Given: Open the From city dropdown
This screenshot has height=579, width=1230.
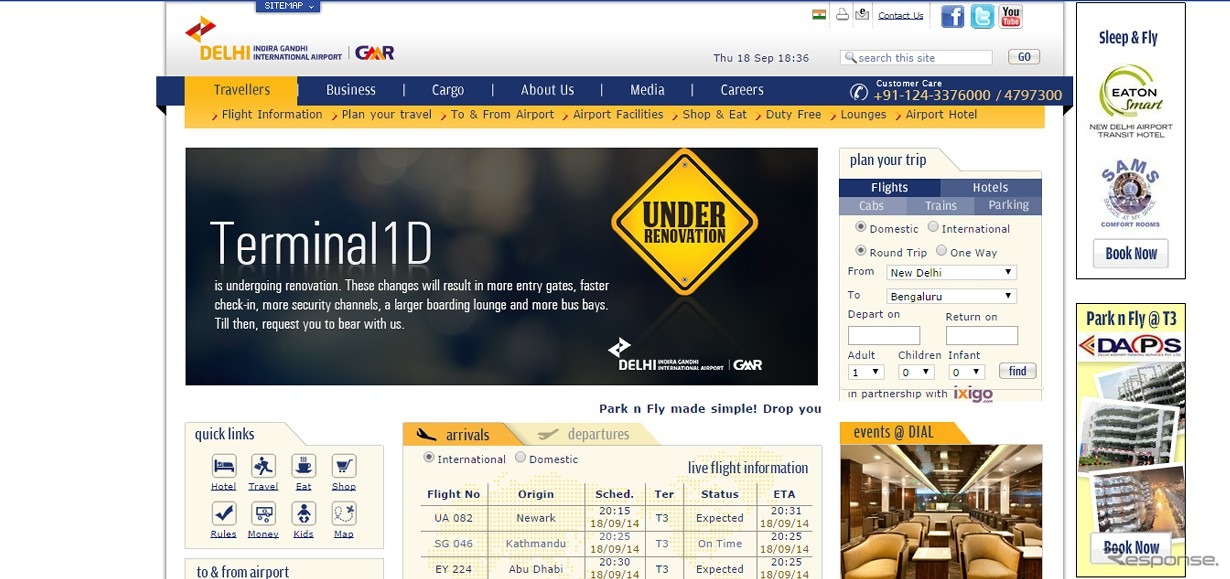Looking at the screenshot, I should tap(951, 272).
